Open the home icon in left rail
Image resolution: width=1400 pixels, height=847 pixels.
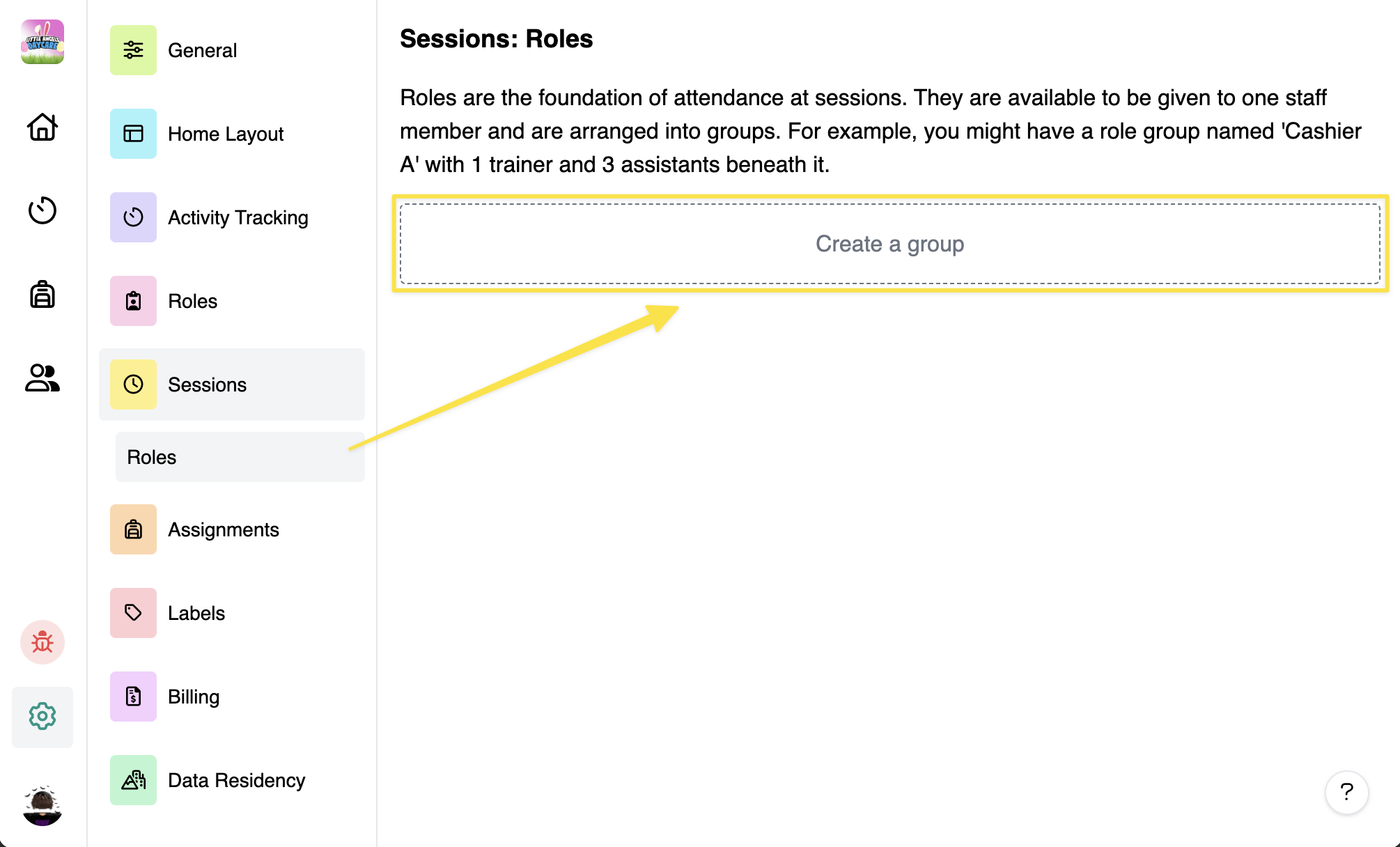42,127
